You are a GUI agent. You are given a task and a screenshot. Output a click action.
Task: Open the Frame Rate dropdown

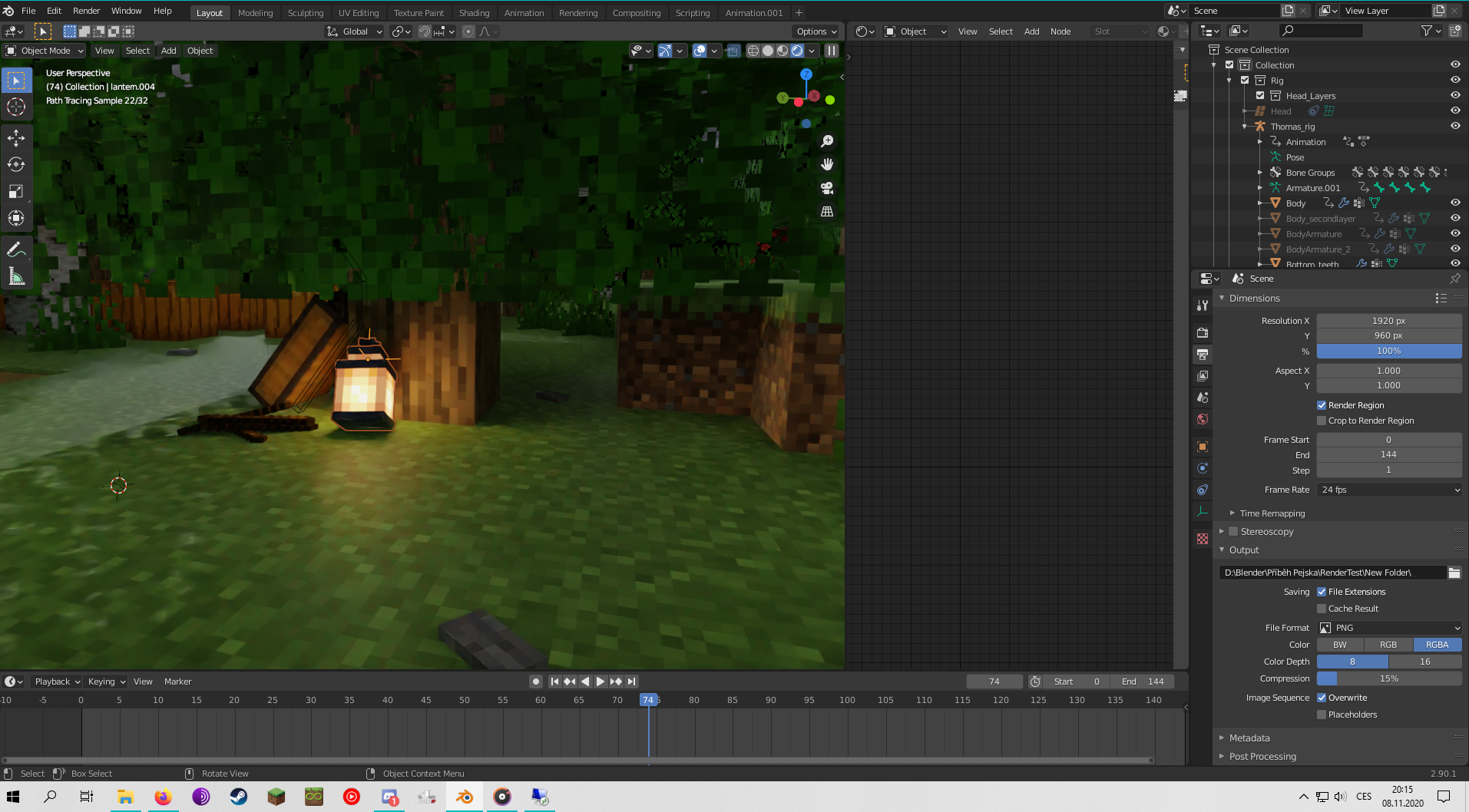1388,489
